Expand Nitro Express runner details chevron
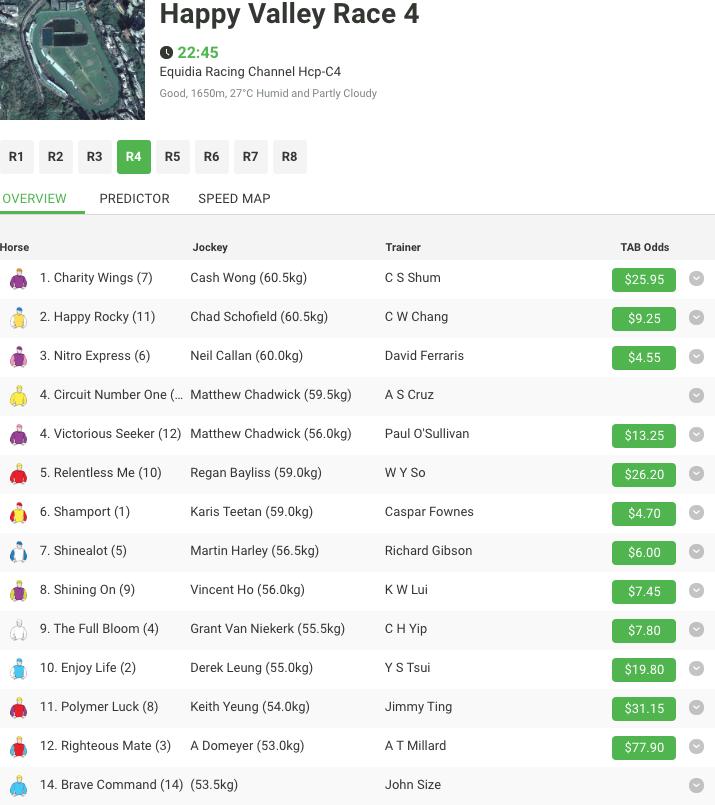The image size is (715, 805). coord(697,357)
